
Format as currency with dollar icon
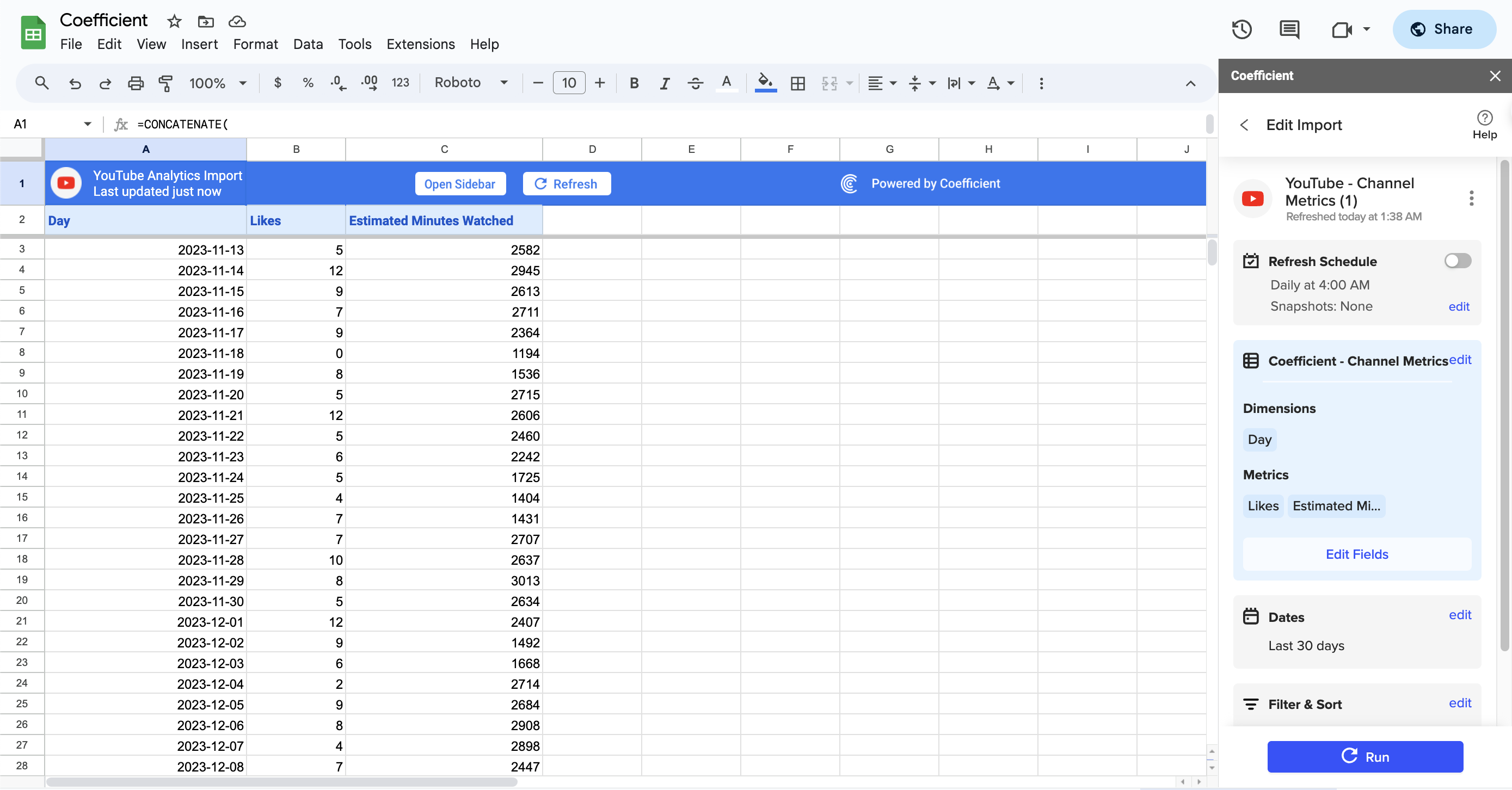(278, 83)
